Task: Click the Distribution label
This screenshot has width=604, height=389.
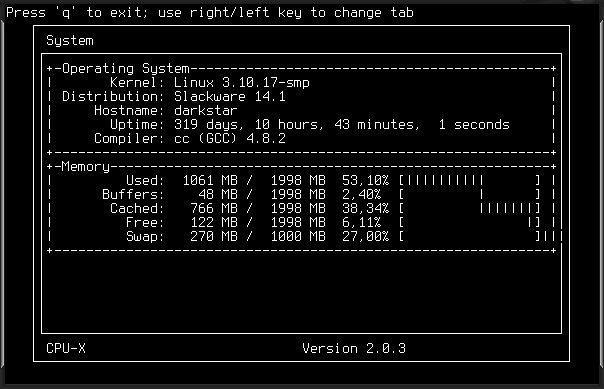Action: pos(113,96)
